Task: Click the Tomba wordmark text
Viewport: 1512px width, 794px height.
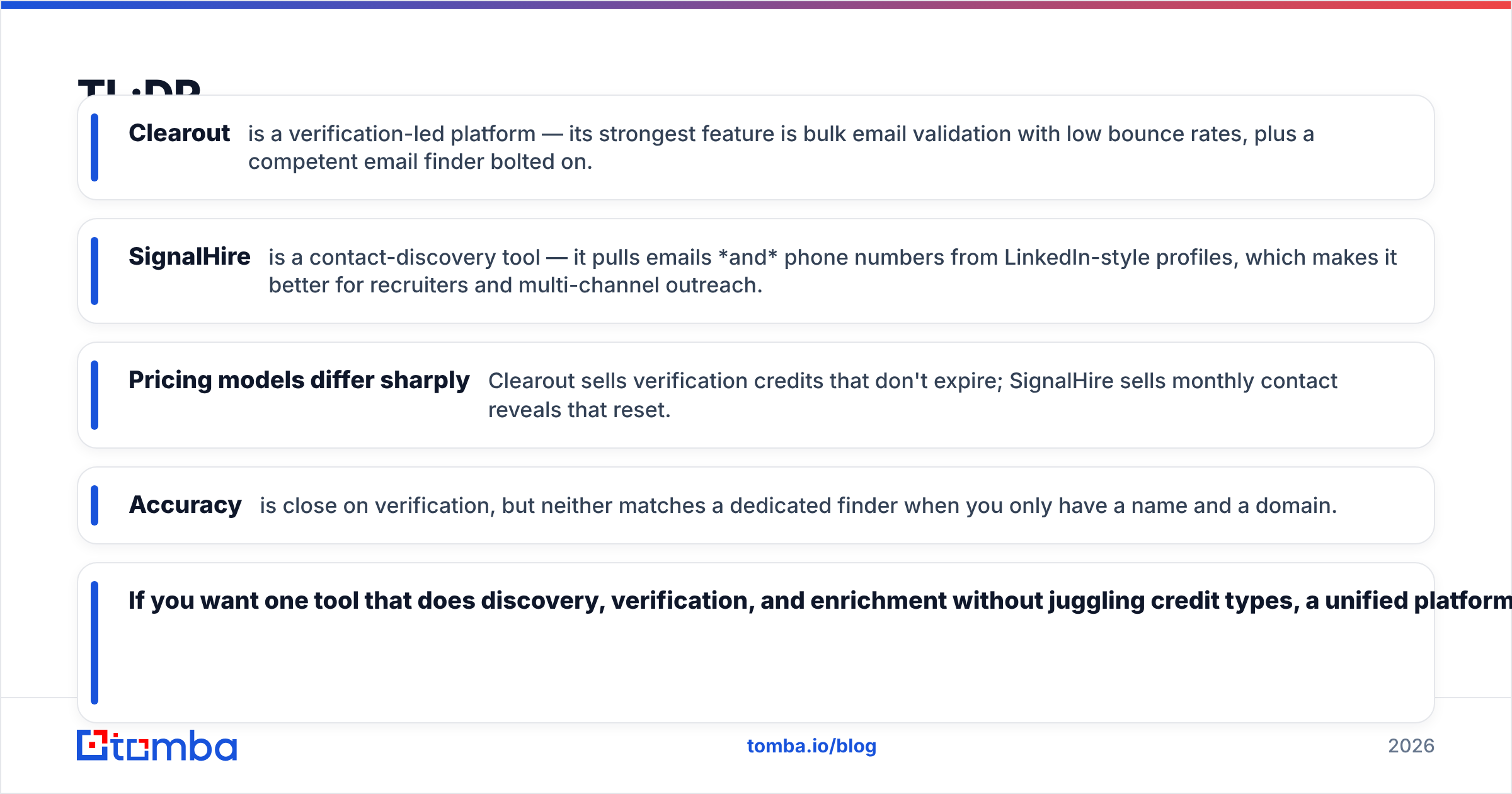Action: (175, 745)
